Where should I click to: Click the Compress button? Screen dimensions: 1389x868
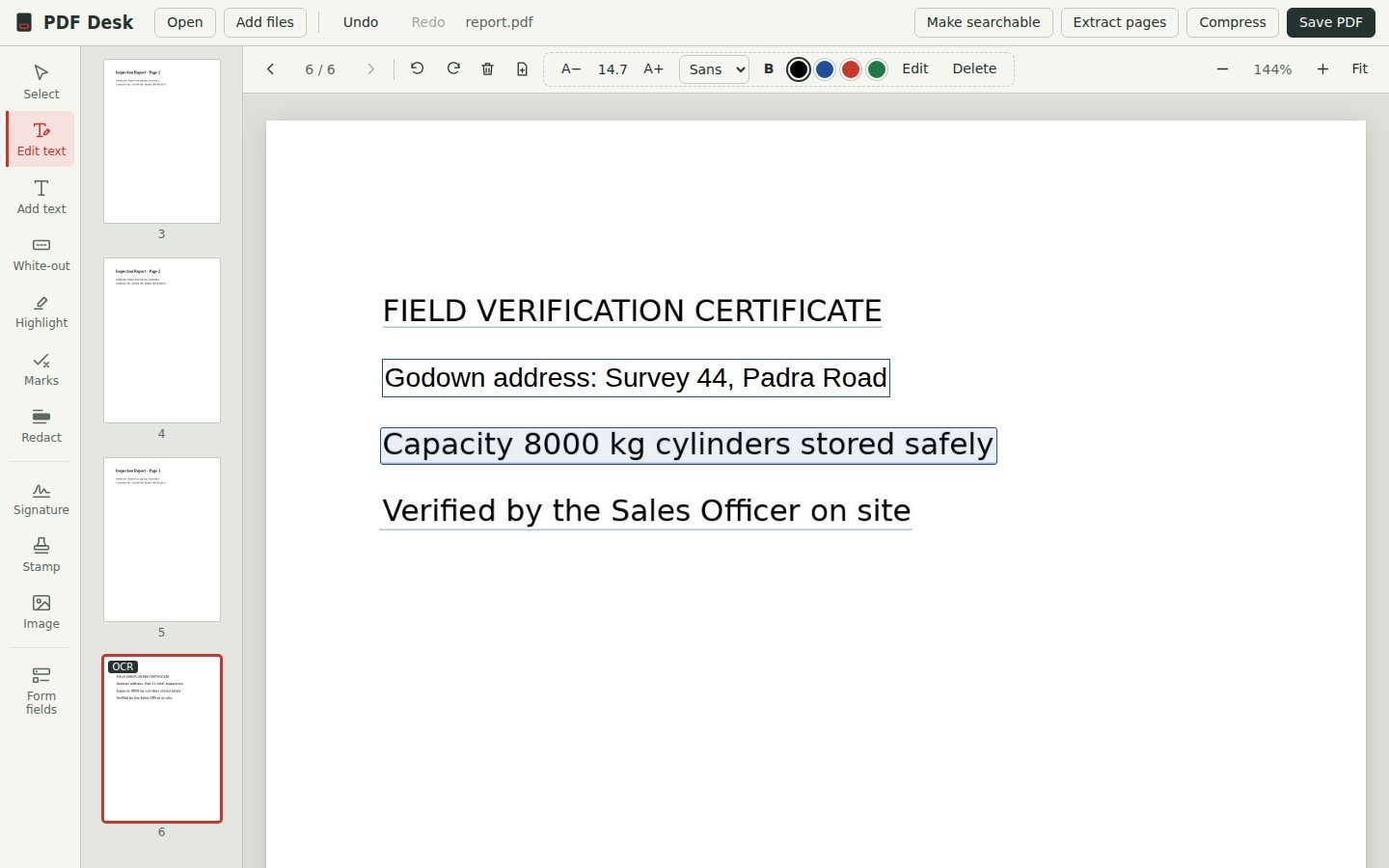pos(1233,22)
